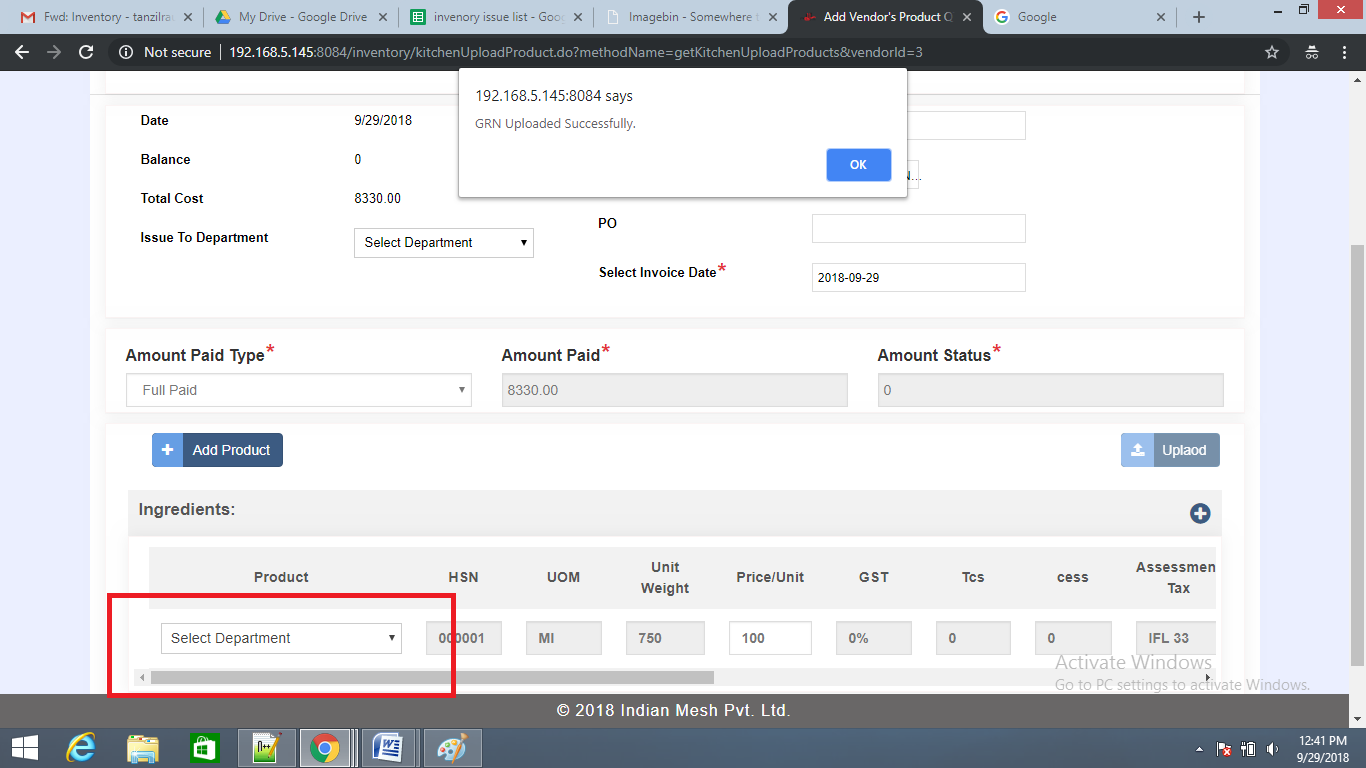Bookmark this page with the star

1272,52
